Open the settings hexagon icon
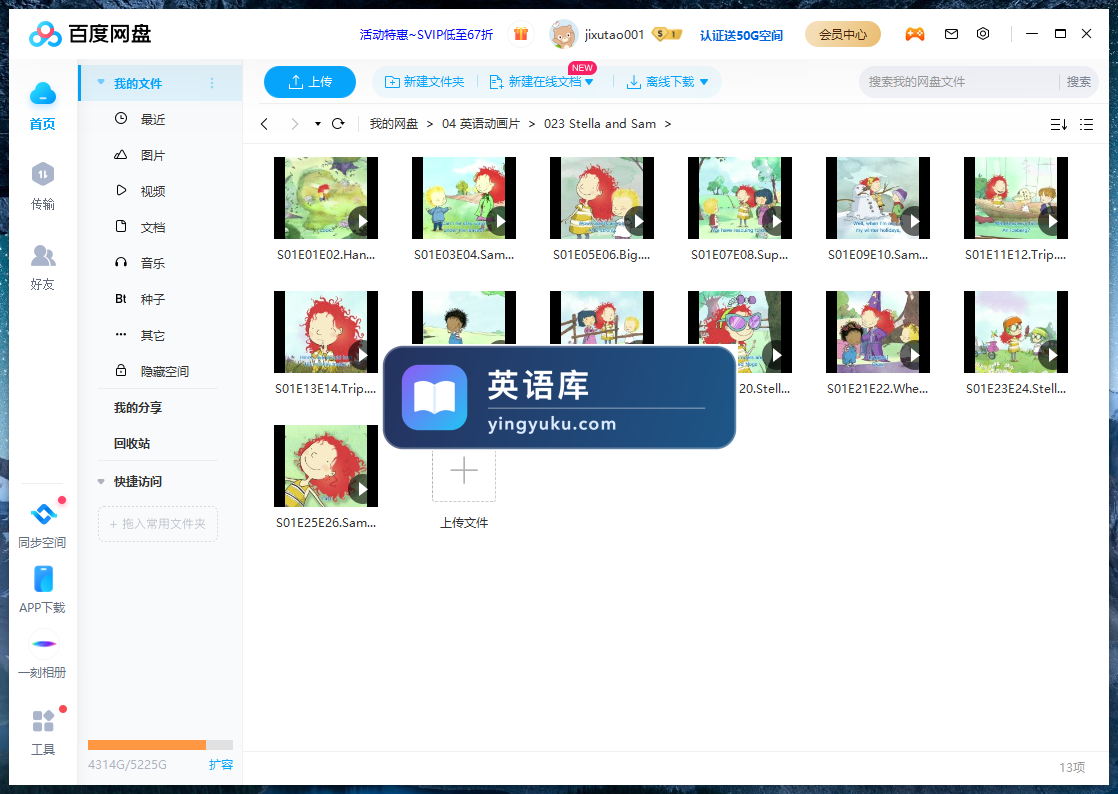Screen dimensions: 1118x794 pyautogui.click(x=983, y=33)
